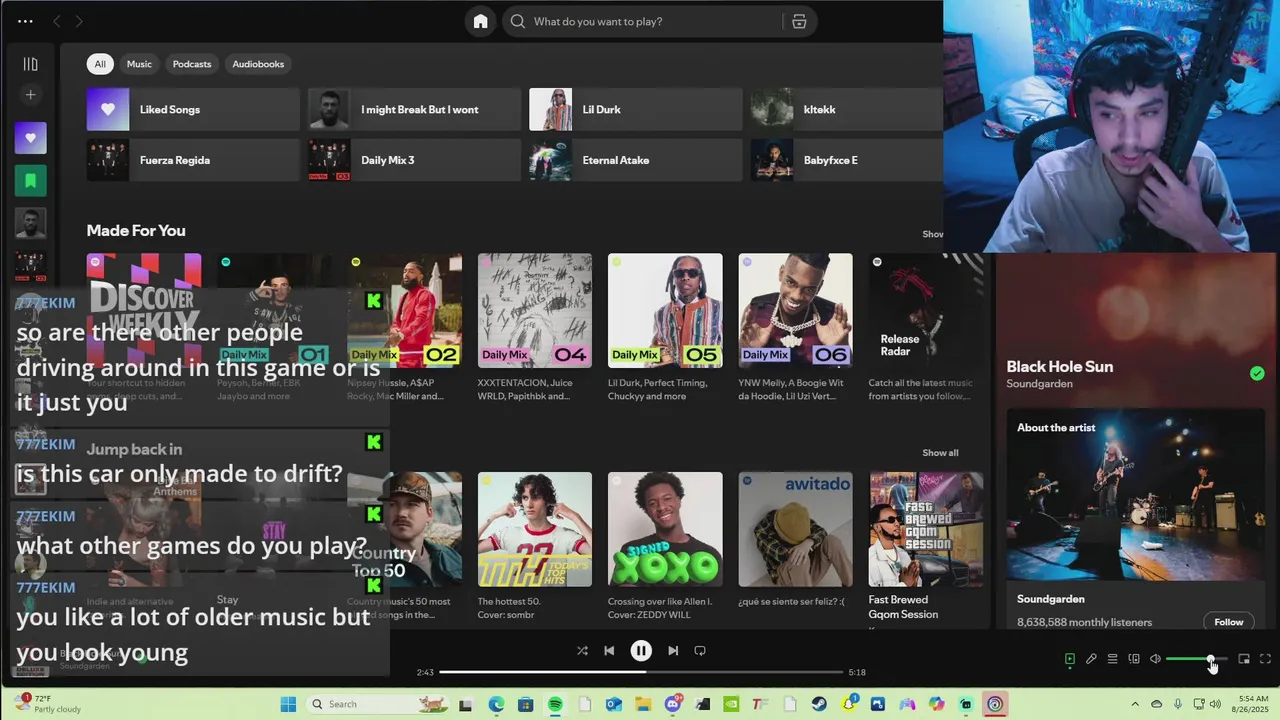
Task: Open Babyfxce E shortcut
Action: [846, 160]
